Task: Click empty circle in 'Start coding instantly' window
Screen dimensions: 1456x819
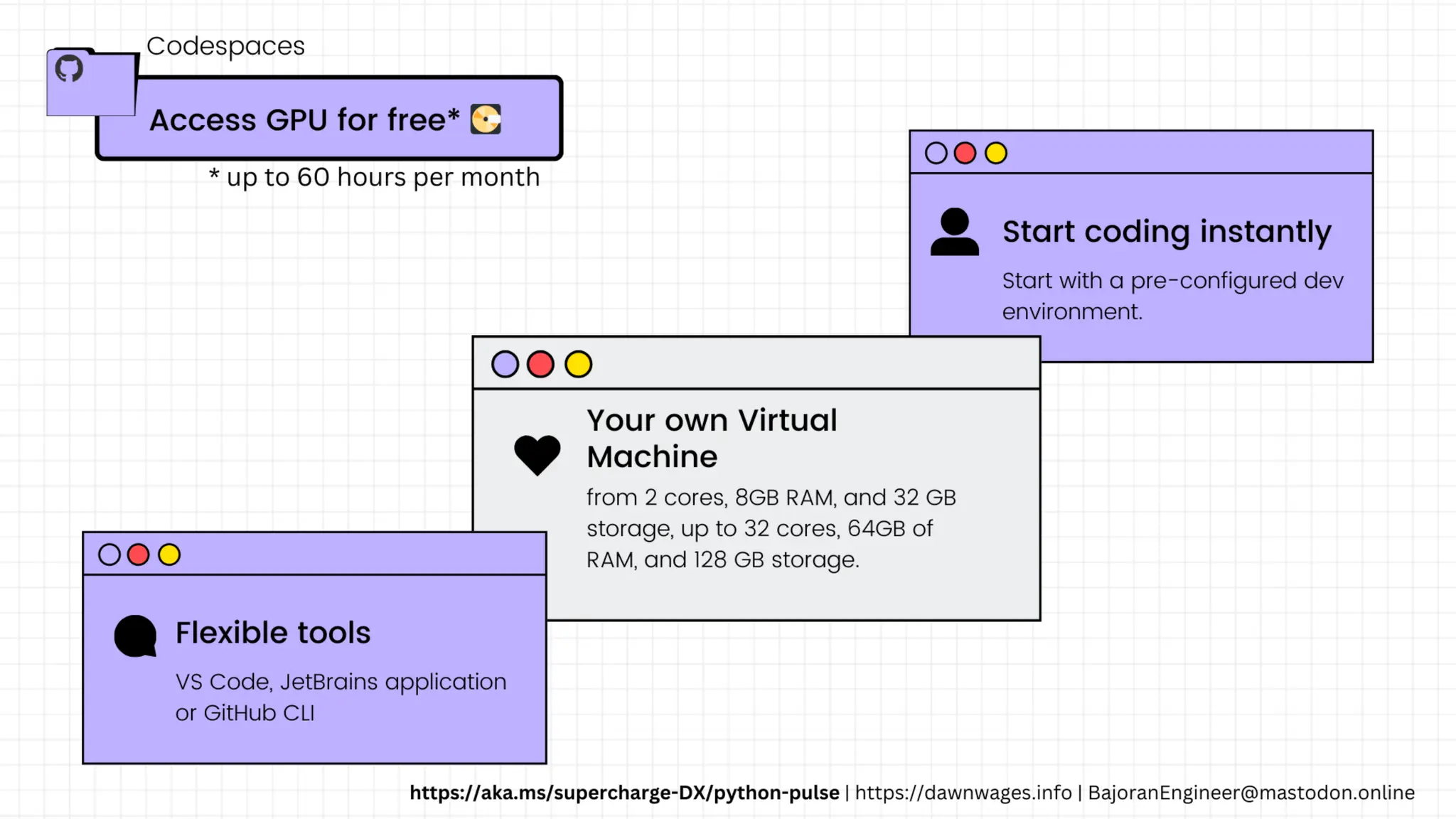Action: [x=936, y=153]
